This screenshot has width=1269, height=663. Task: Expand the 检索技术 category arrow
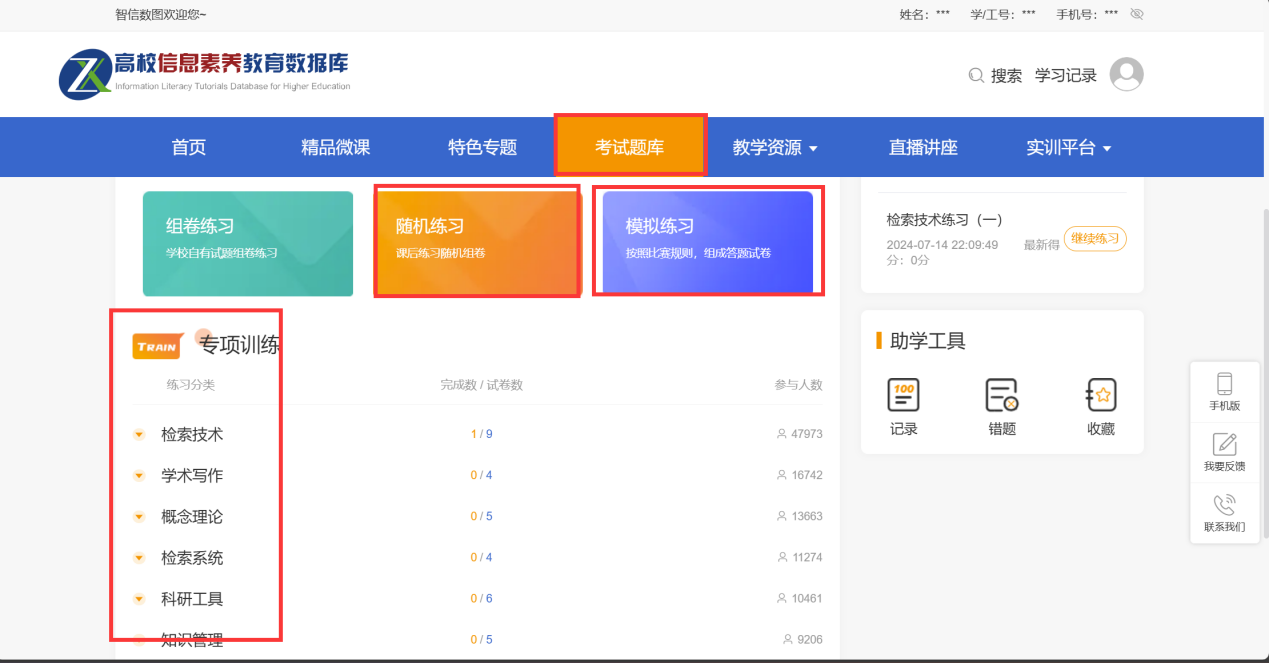(139, 435)
